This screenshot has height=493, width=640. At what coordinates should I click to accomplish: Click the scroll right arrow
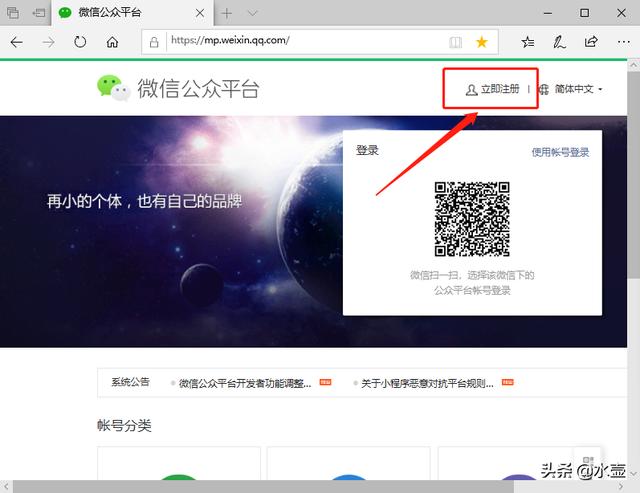tap(621, 486)
